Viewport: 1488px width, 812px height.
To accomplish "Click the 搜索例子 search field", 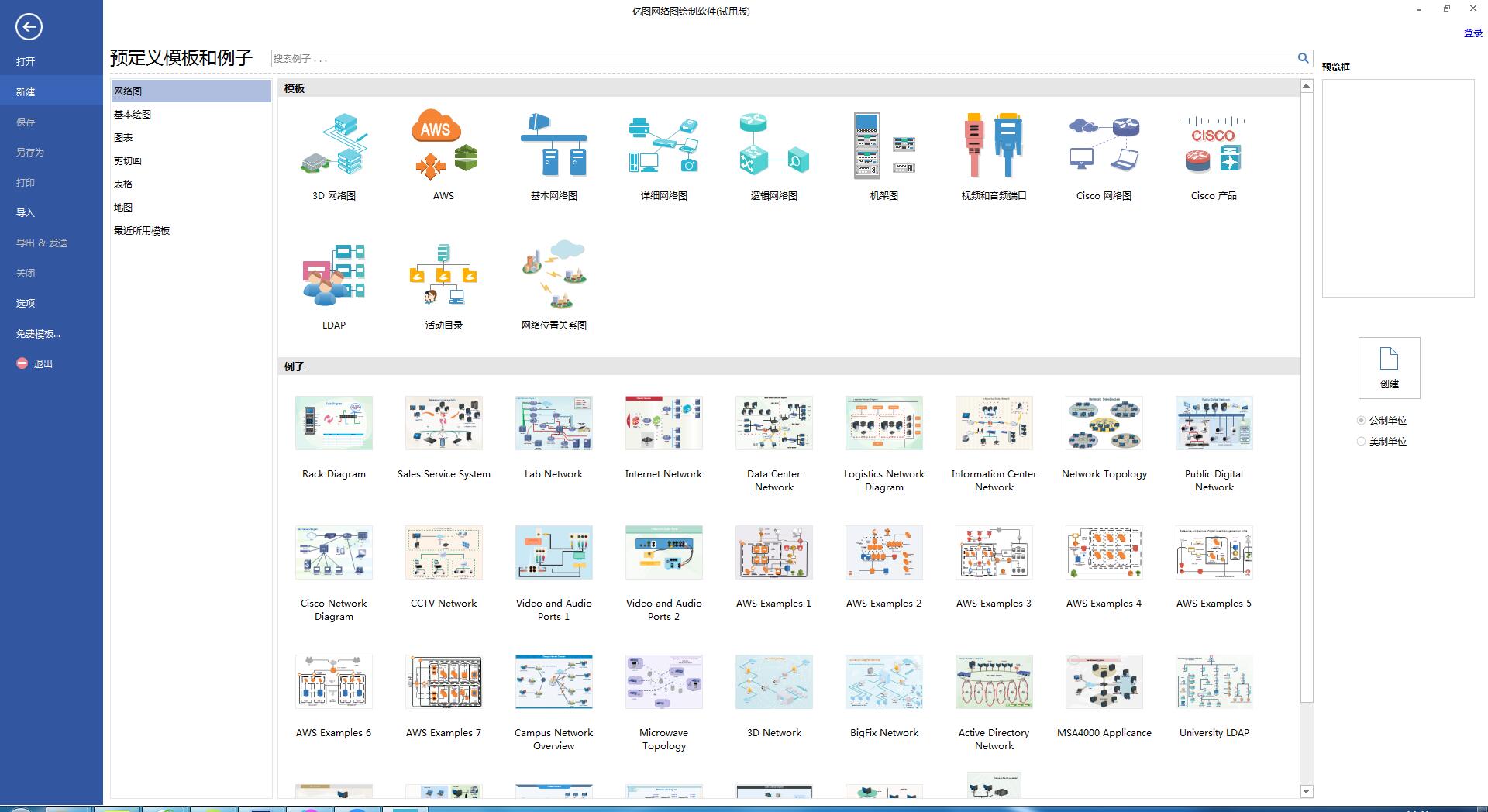I will (x=783, y=58).
